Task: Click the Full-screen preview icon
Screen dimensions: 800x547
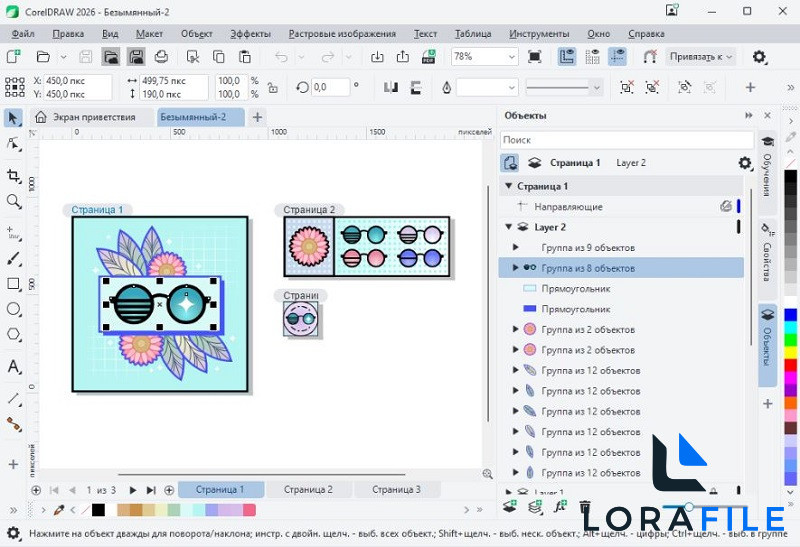Action: (535, 56)
